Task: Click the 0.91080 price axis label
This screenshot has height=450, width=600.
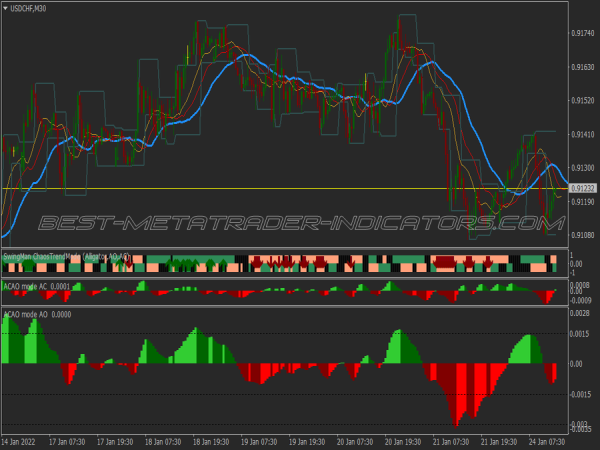Action: (583, 235)
